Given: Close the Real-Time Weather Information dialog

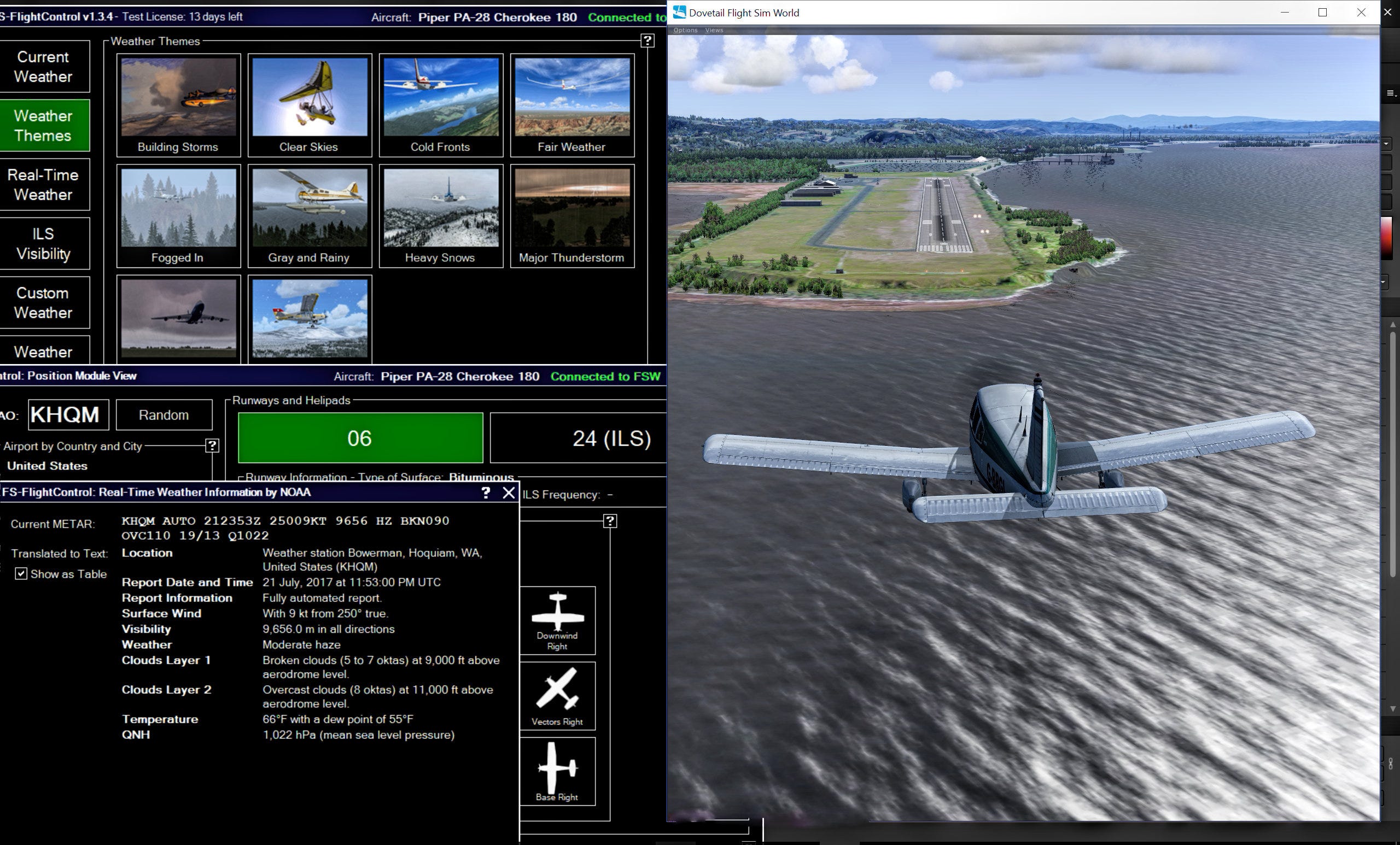Looking at the screenshot, I should click(x=509, y=492).
